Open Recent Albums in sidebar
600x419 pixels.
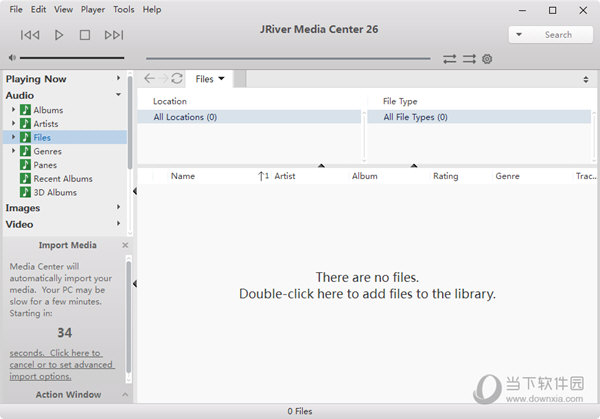coord(63,179)
